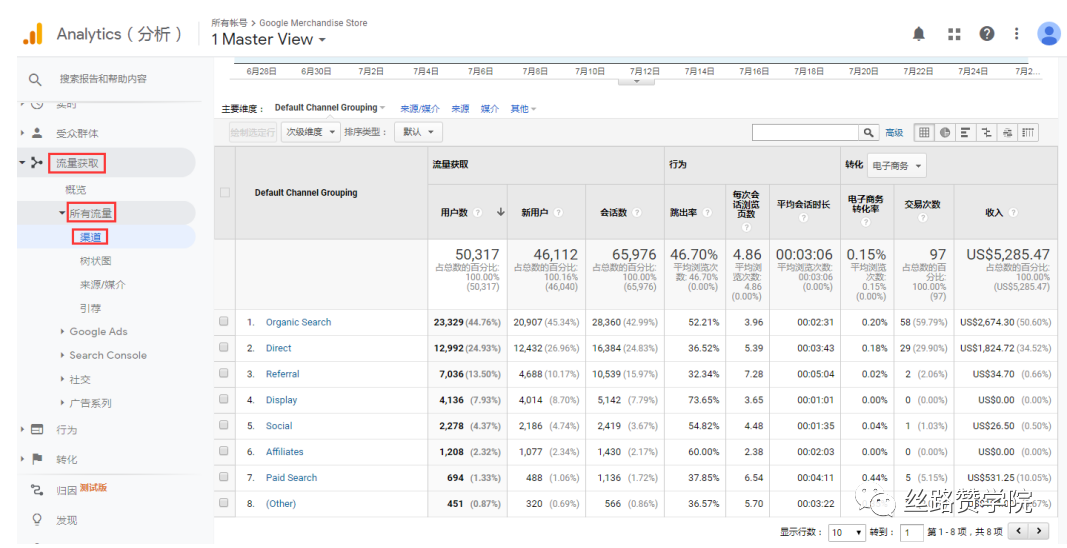Switch to the data table view icon
1067x548 pixels.
pos(924,133)
